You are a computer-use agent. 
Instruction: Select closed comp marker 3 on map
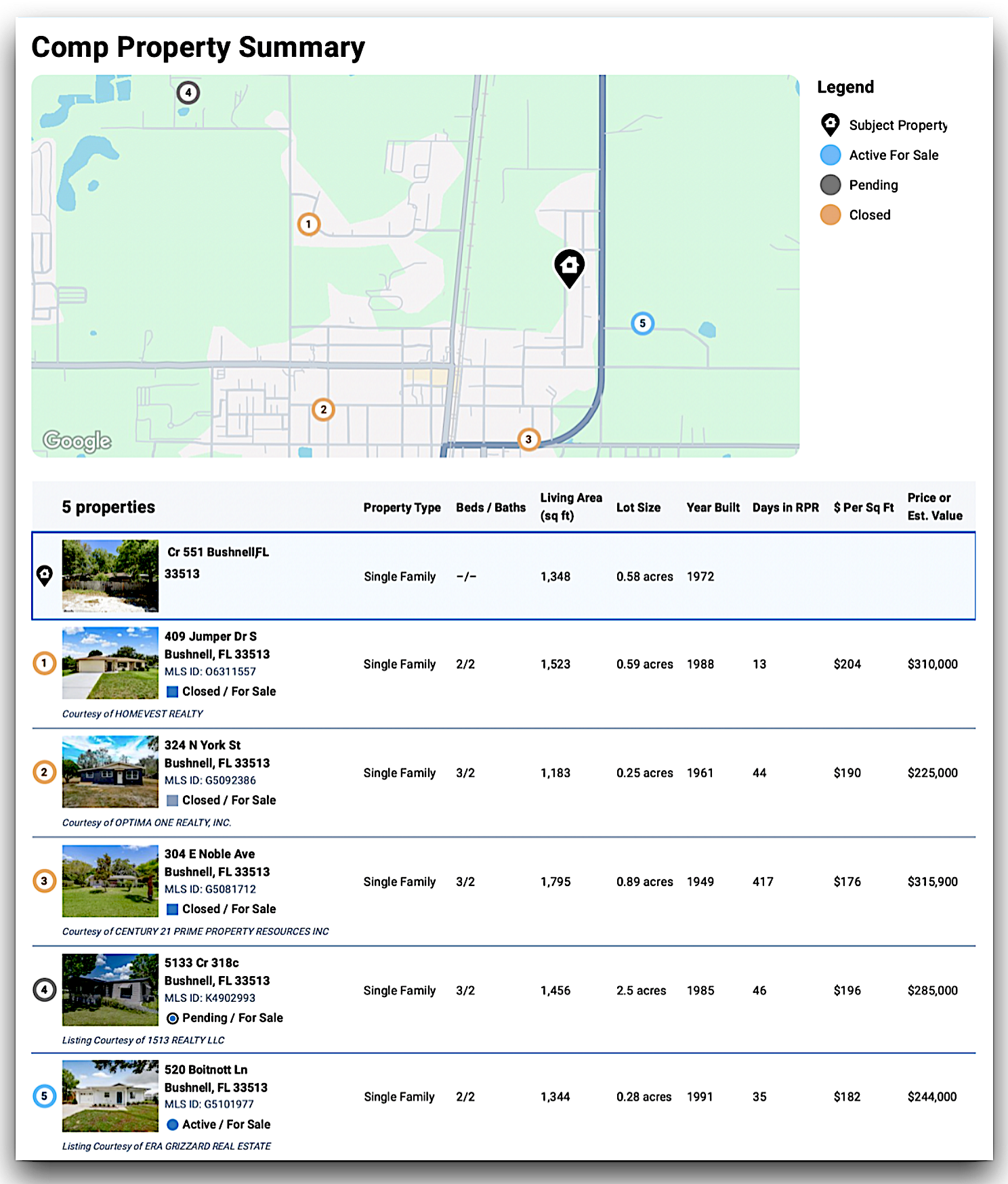click(528, 440)
